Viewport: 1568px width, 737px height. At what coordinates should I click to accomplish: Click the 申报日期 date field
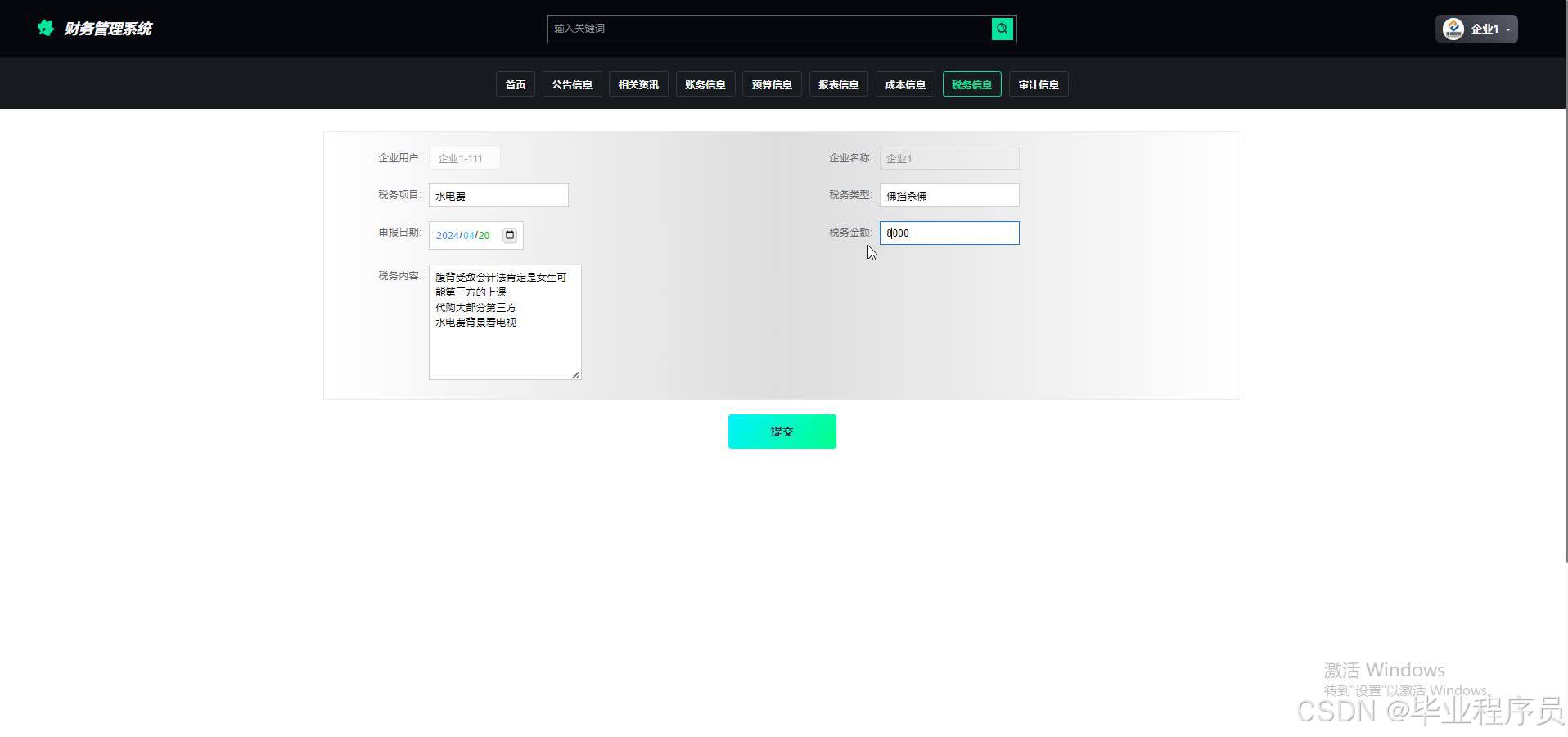476,235
